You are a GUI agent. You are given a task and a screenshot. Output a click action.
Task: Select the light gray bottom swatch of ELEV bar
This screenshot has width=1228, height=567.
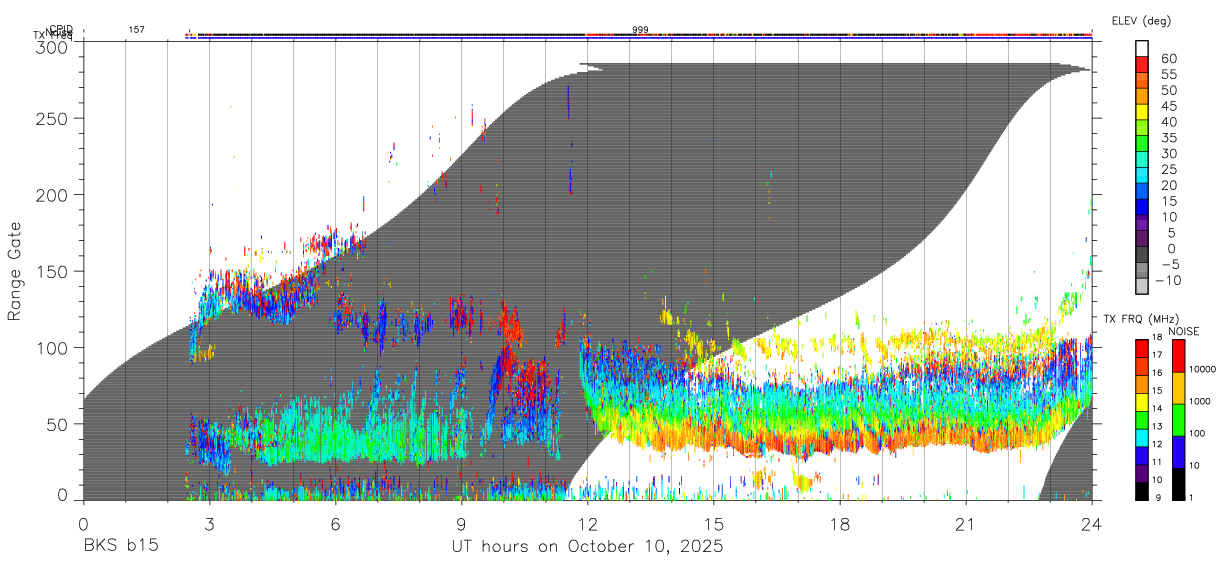(1142, 285)
